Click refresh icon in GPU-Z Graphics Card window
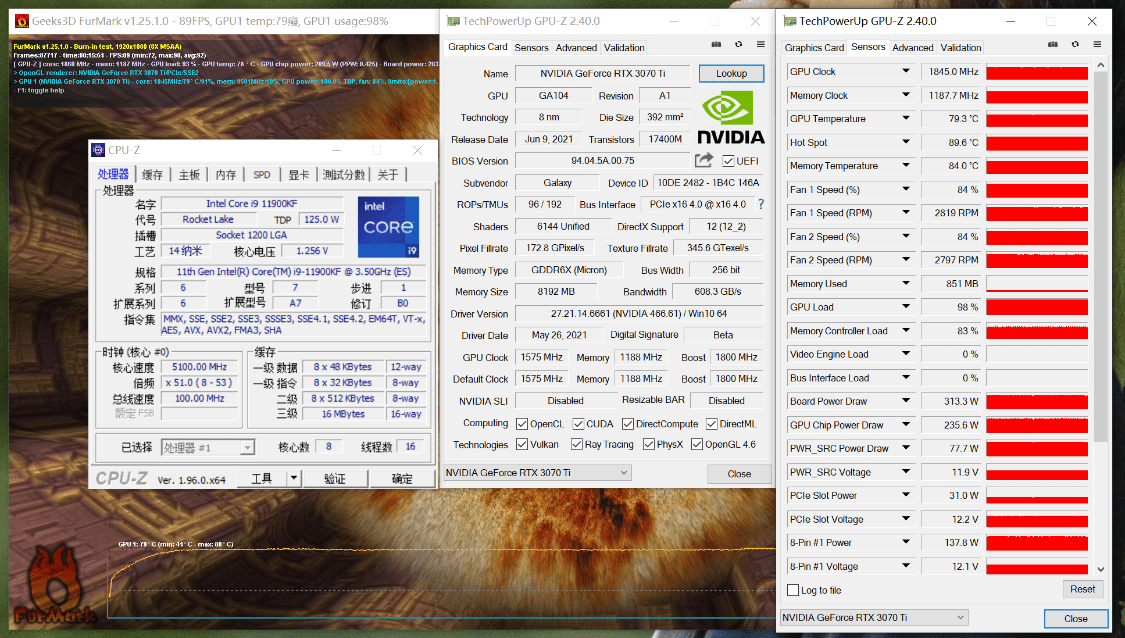 [738, 44]
